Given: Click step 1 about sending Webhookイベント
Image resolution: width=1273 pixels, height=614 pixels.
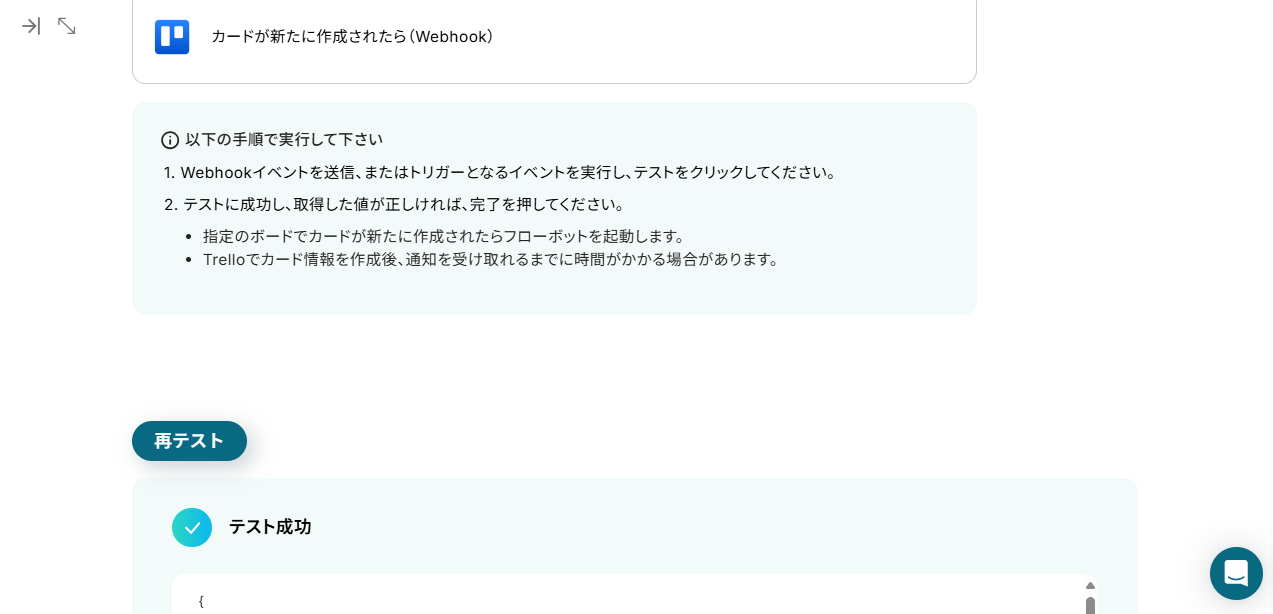Looking at the screenshot, I should 500,172.
